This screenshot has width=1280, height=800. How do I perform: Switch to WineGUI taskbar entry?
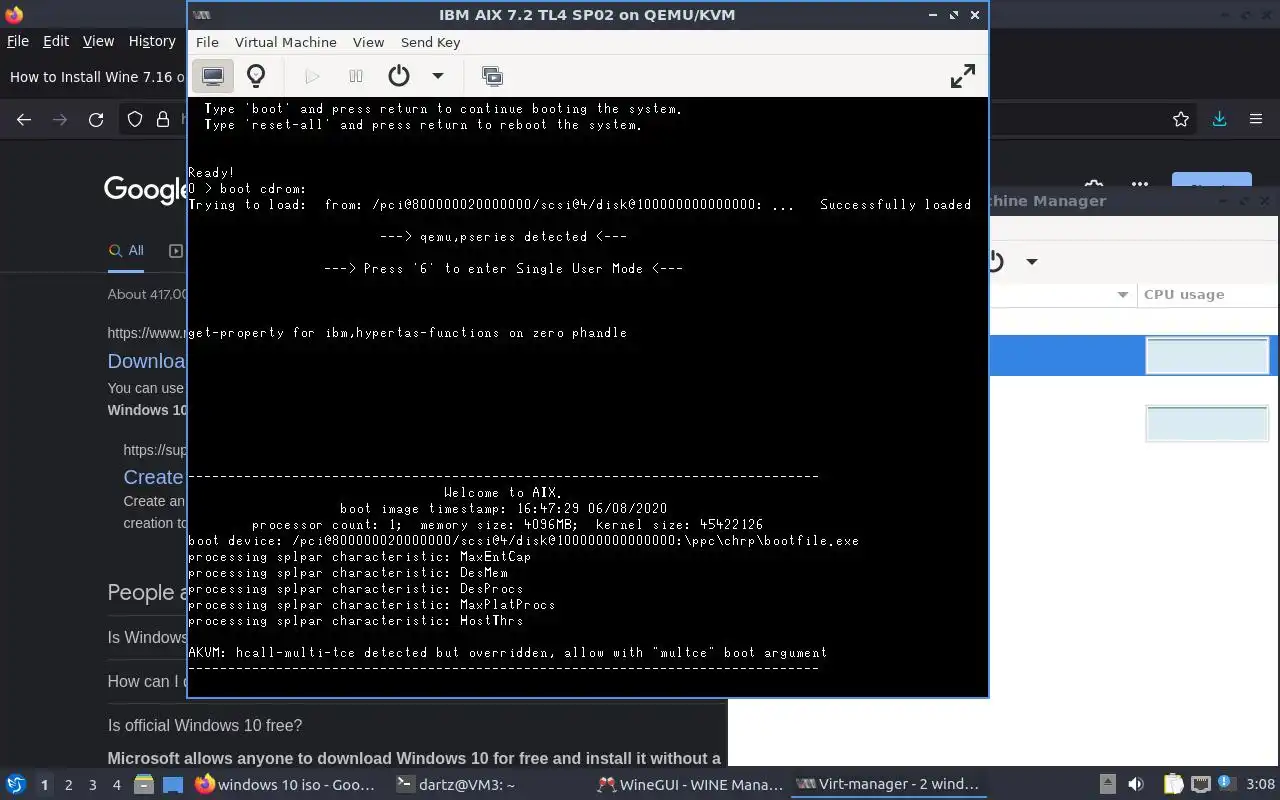pos(690,784)
